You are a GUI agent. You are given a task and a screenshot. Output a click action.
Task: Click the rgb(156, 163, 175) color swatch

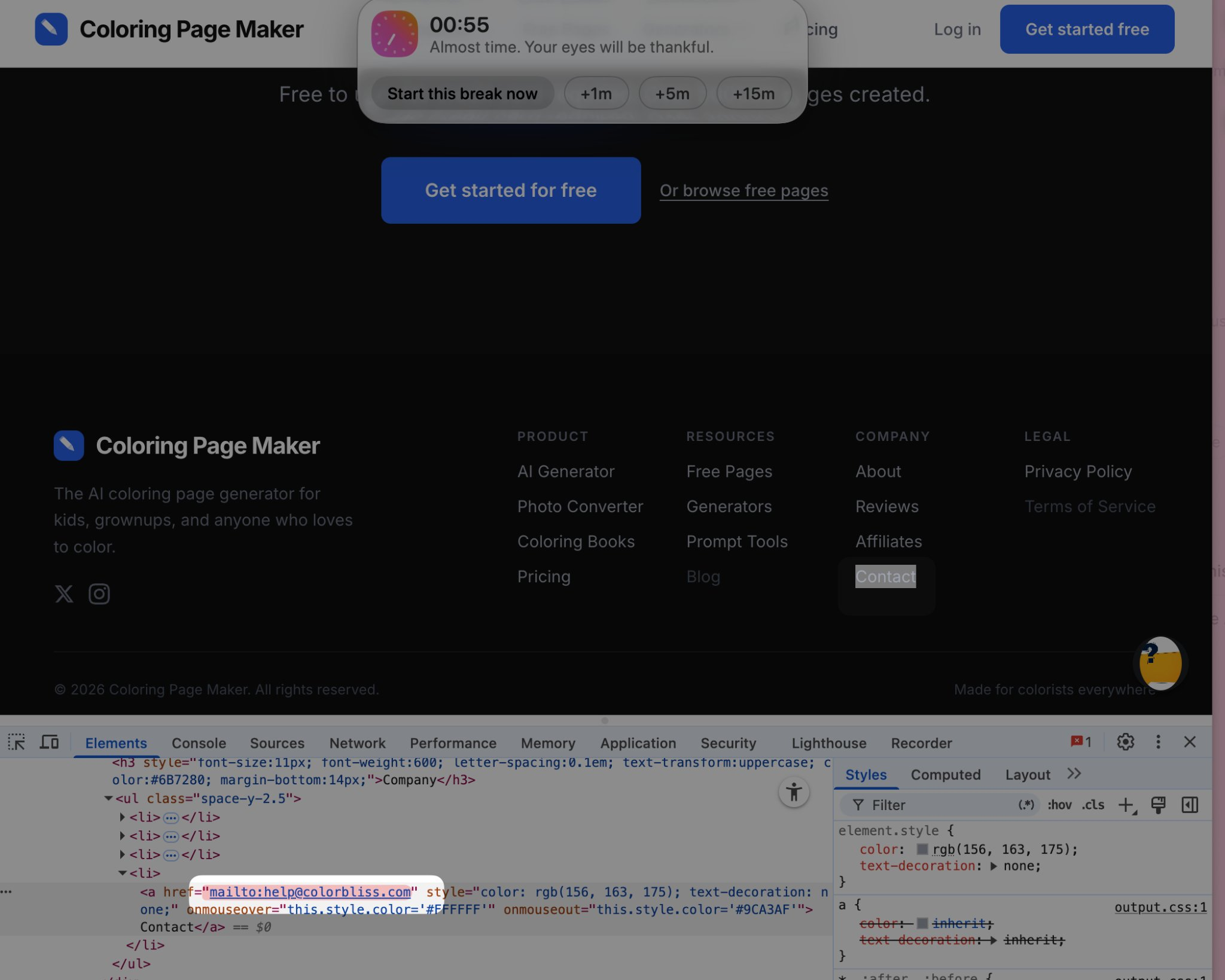point(922,849)
